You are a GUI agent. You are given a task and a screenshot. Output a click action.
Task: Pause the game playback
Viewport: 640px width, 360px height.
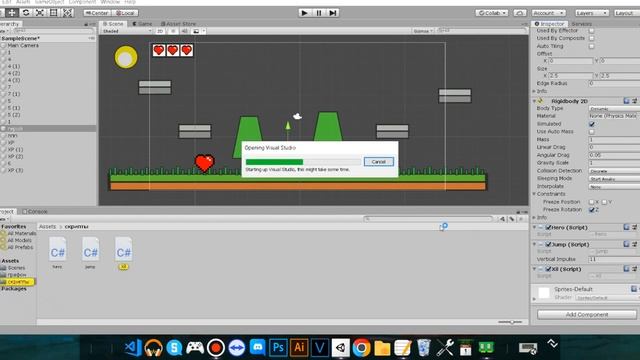click(319, 13)
